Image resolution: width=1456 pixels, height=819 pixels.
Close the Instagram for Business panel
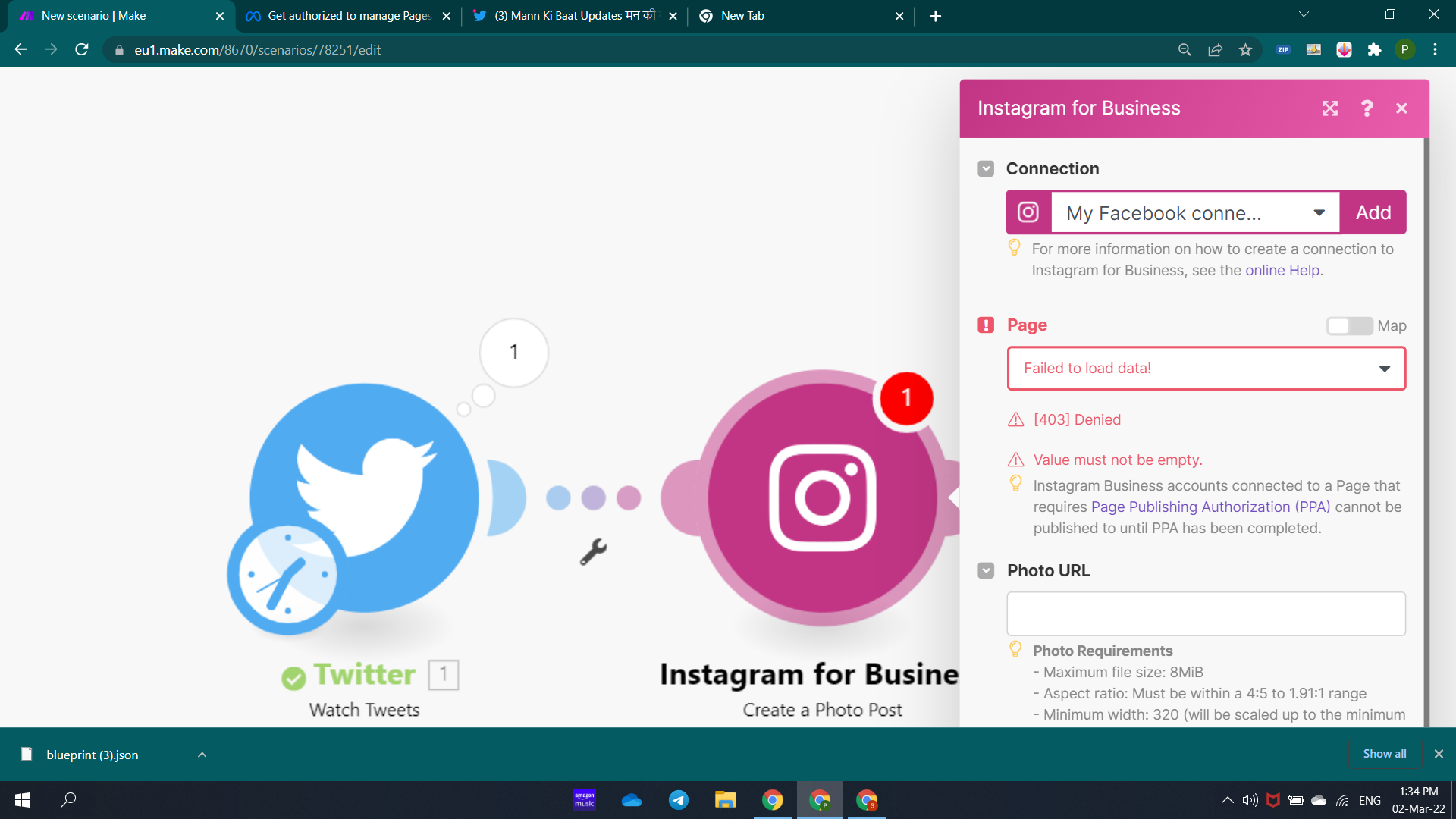click(x=1401, y=108)
